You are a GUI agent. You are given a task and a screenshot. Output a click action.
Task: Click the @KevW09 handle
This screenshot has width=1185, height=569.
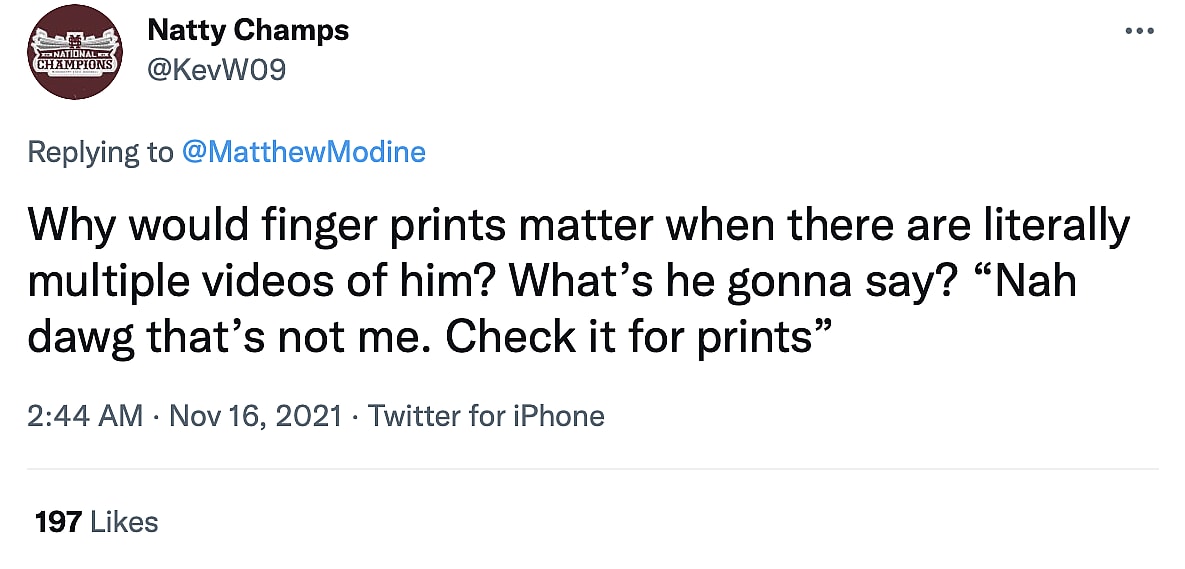tap(216, 72)
